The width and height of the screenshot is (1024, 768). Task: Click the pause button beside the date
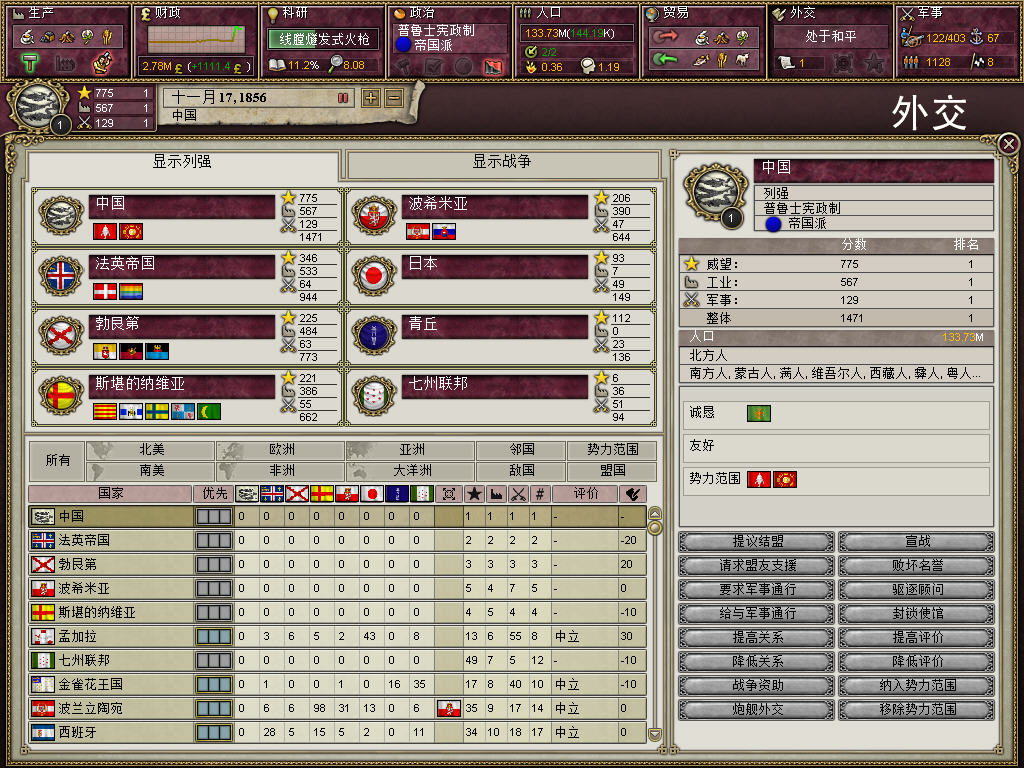pyautogui.click(x=343, y=98)
